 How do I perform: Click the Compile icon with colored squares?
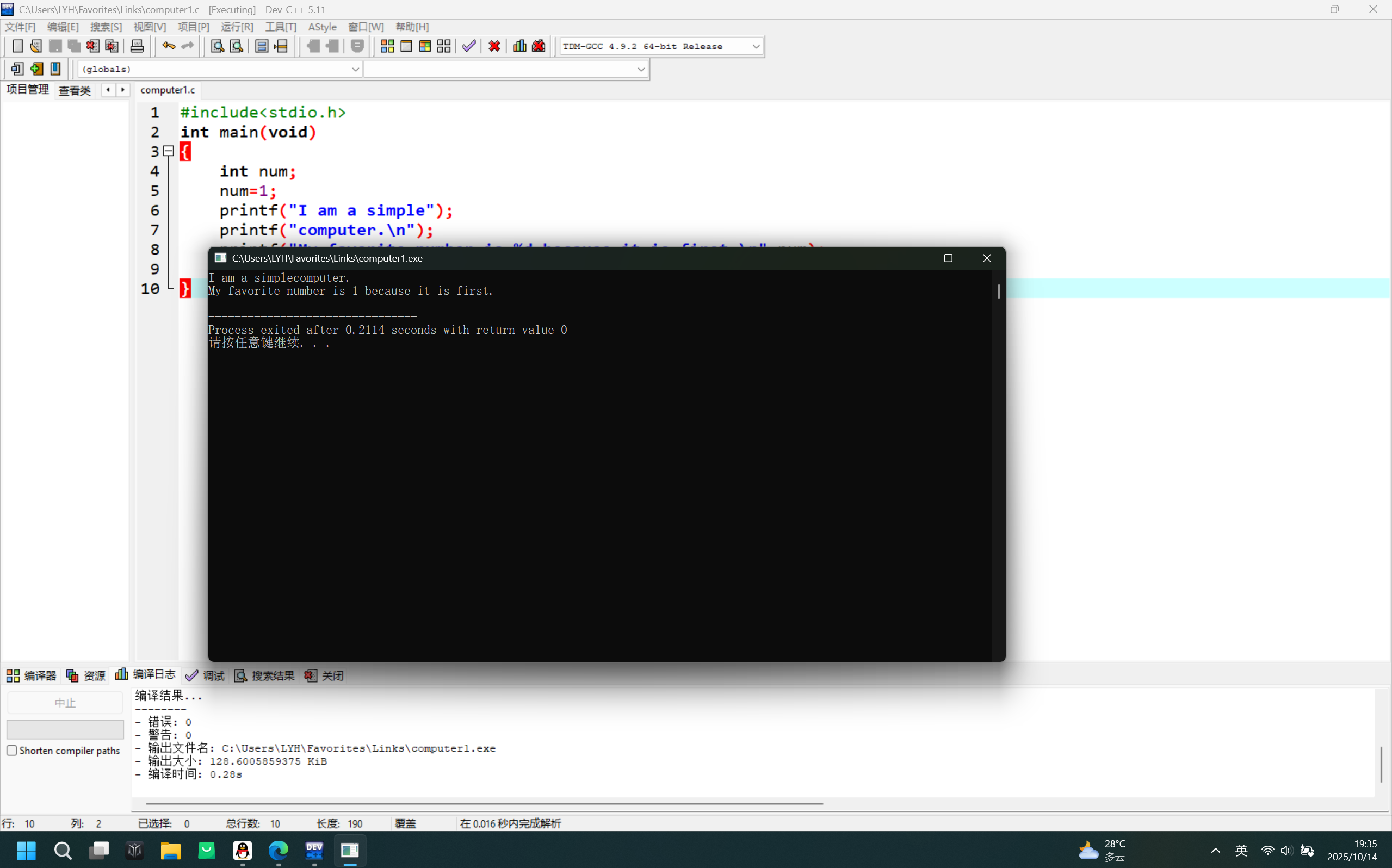coord(387,46)
